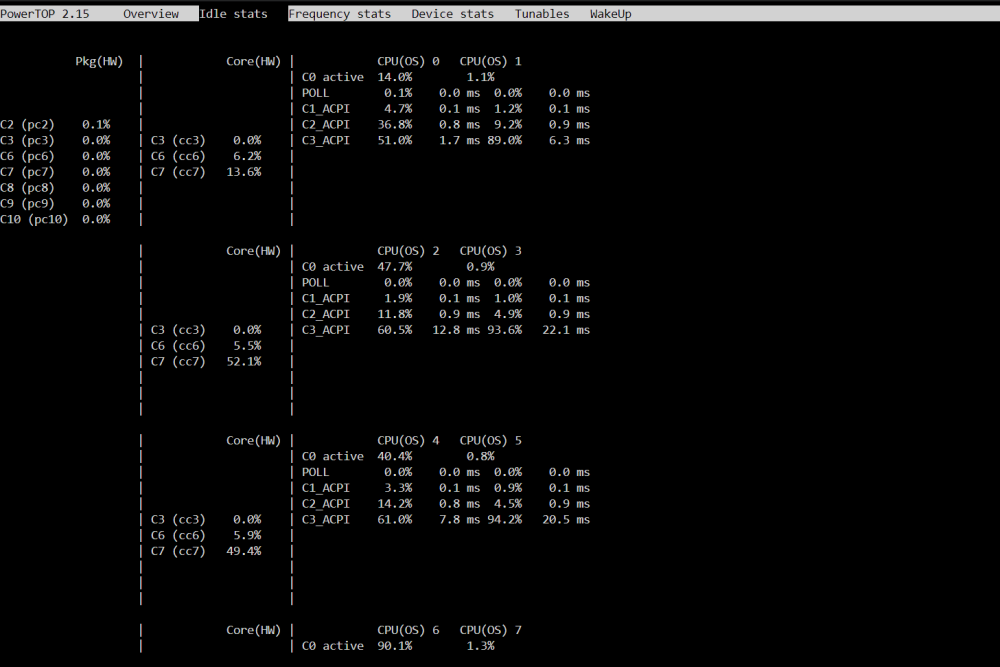1000x667 pixels.
Task: Open the Tunables tab
Action: (542, 14)
